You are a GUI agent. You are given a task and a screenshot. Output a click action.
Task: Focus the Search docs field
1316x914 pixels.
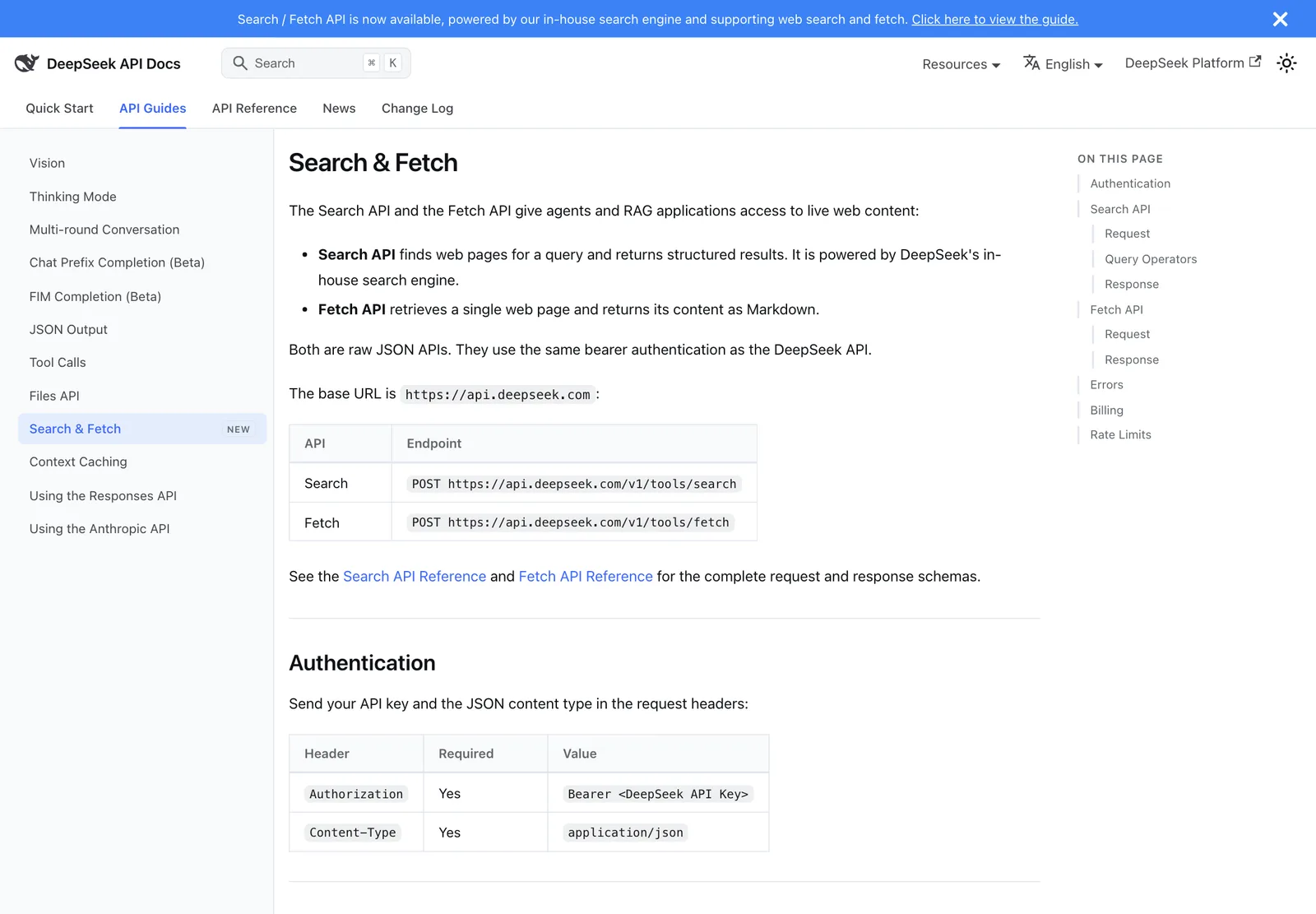(316, 63)
